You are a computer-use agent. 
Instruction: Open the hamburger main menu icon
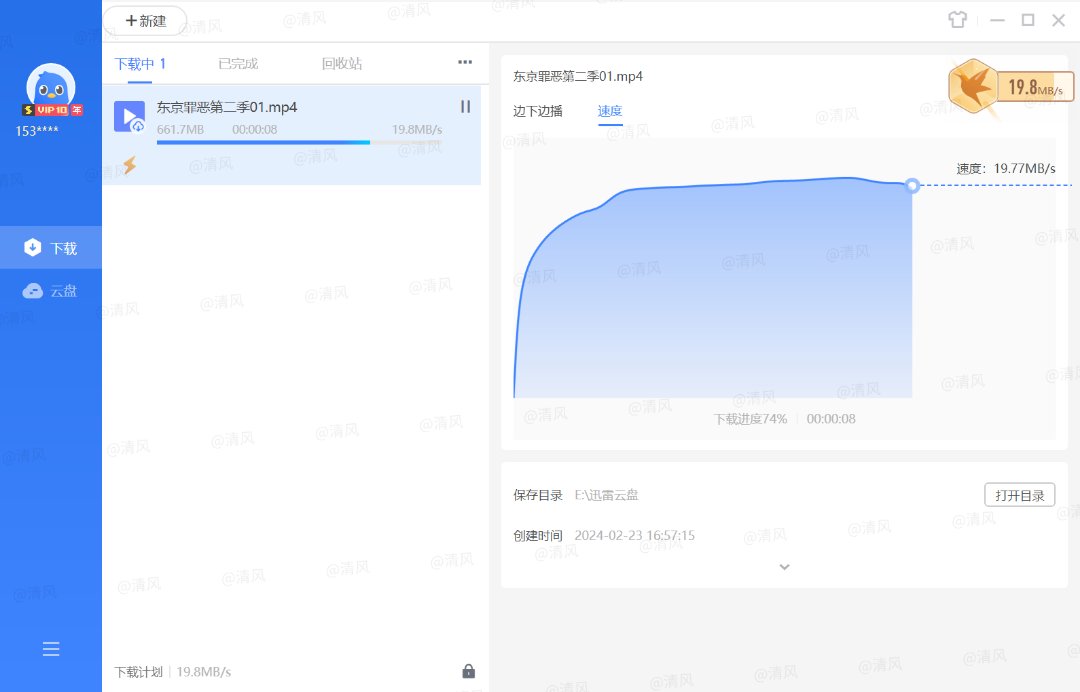tap(51, 649)
